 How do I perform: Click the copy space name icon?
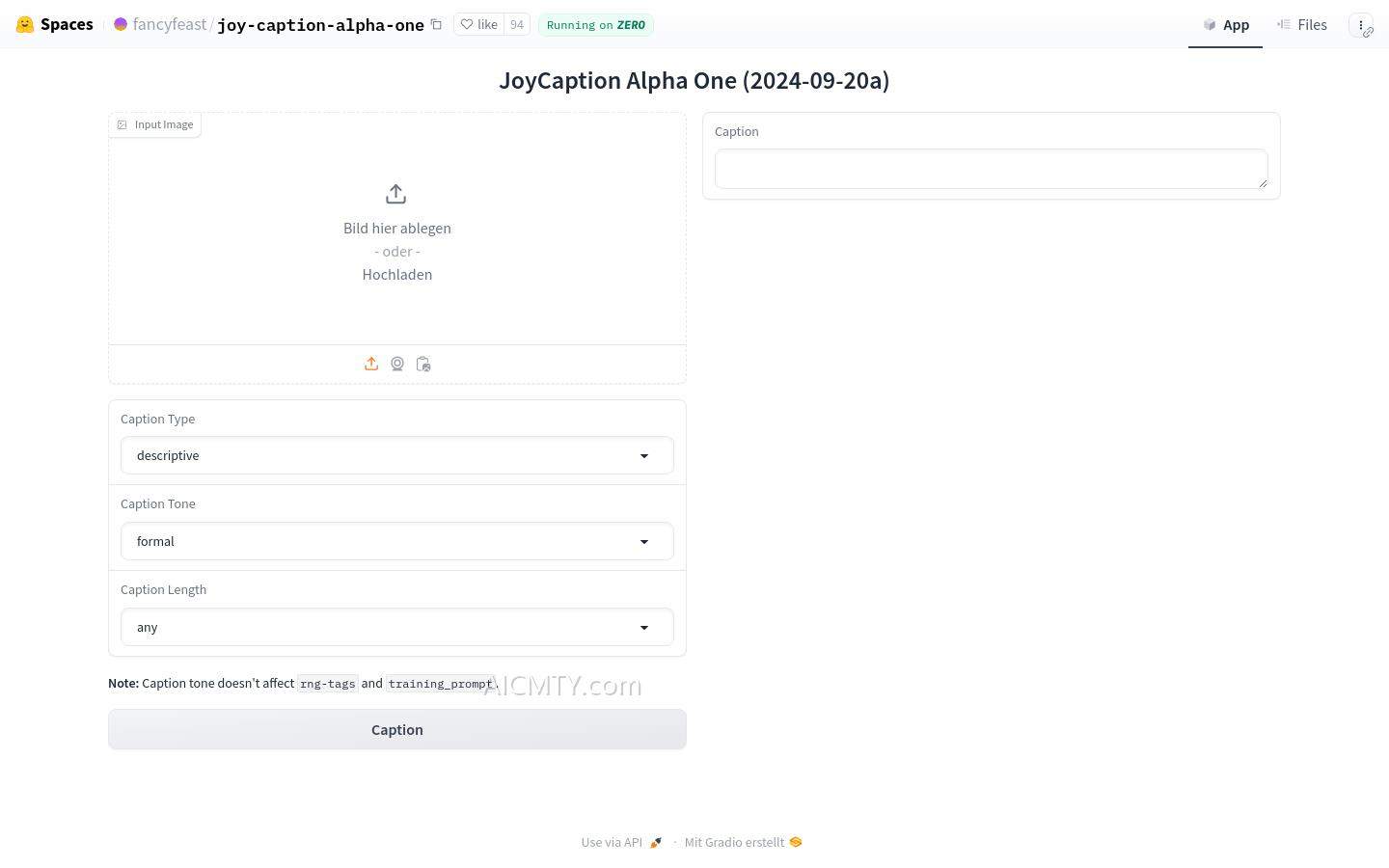coord(436,25)
